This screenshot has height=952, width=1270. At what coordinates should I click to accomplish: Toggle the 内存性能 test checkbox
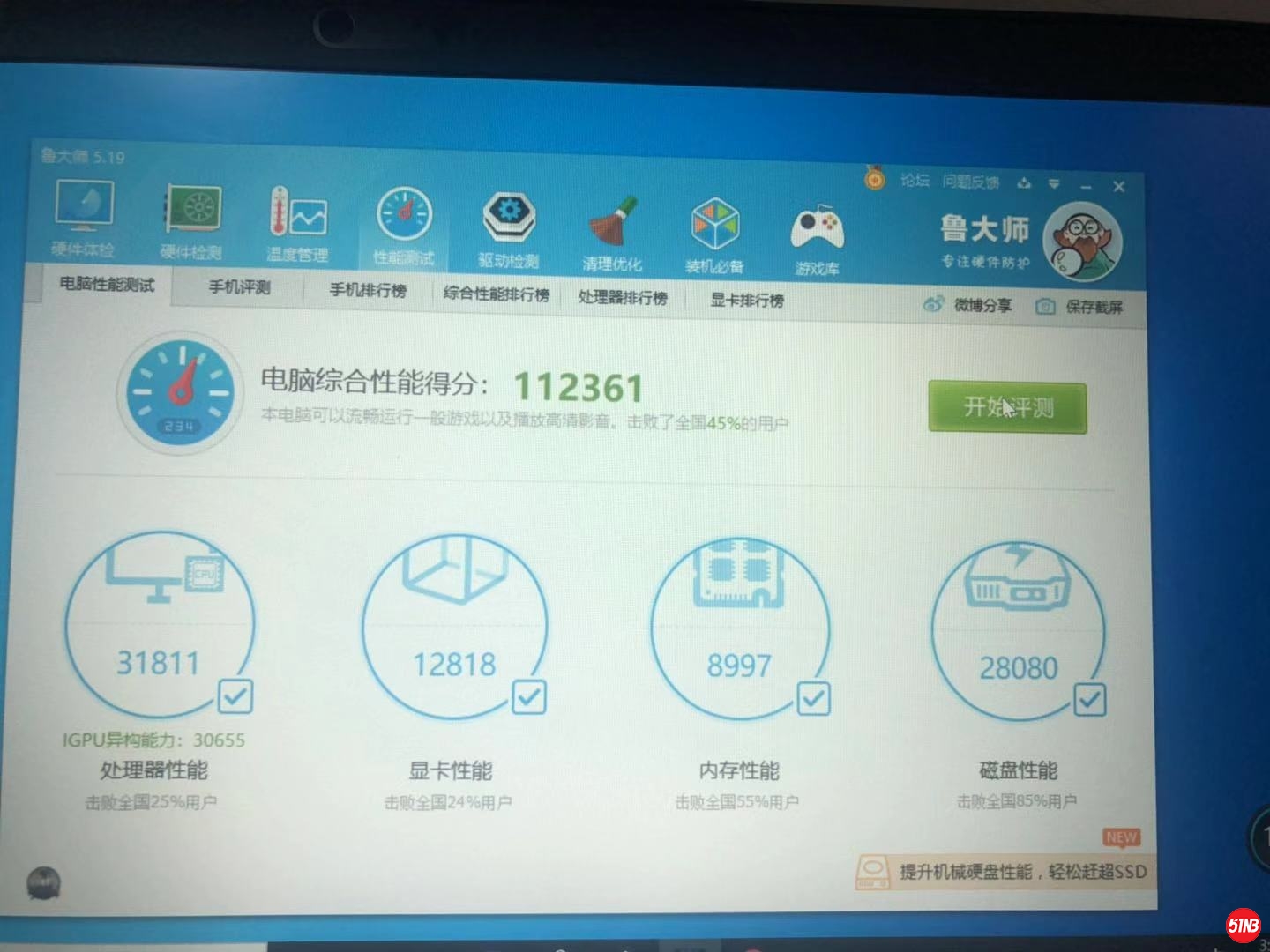click(813, 699)
